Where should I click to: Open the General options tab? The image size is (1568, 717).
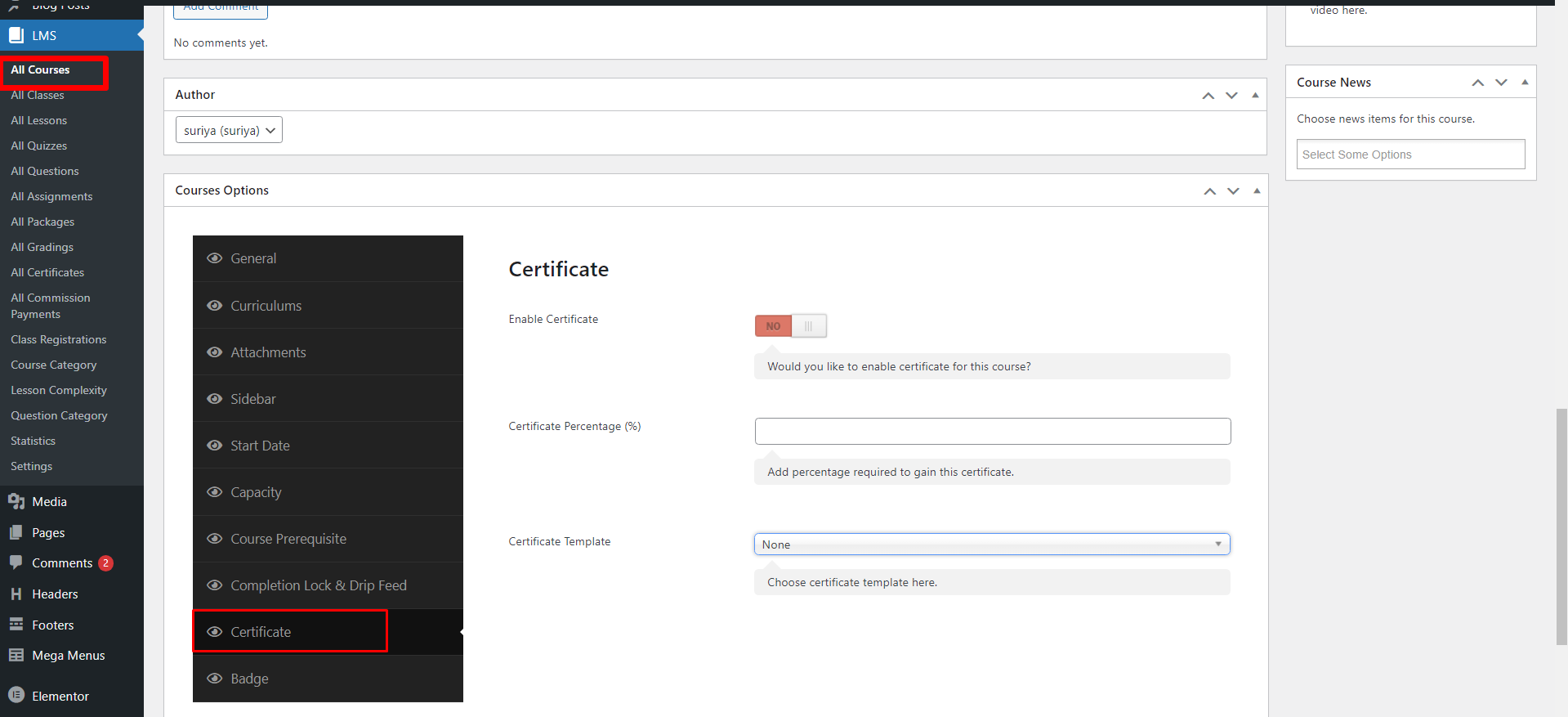click(328, 258)
